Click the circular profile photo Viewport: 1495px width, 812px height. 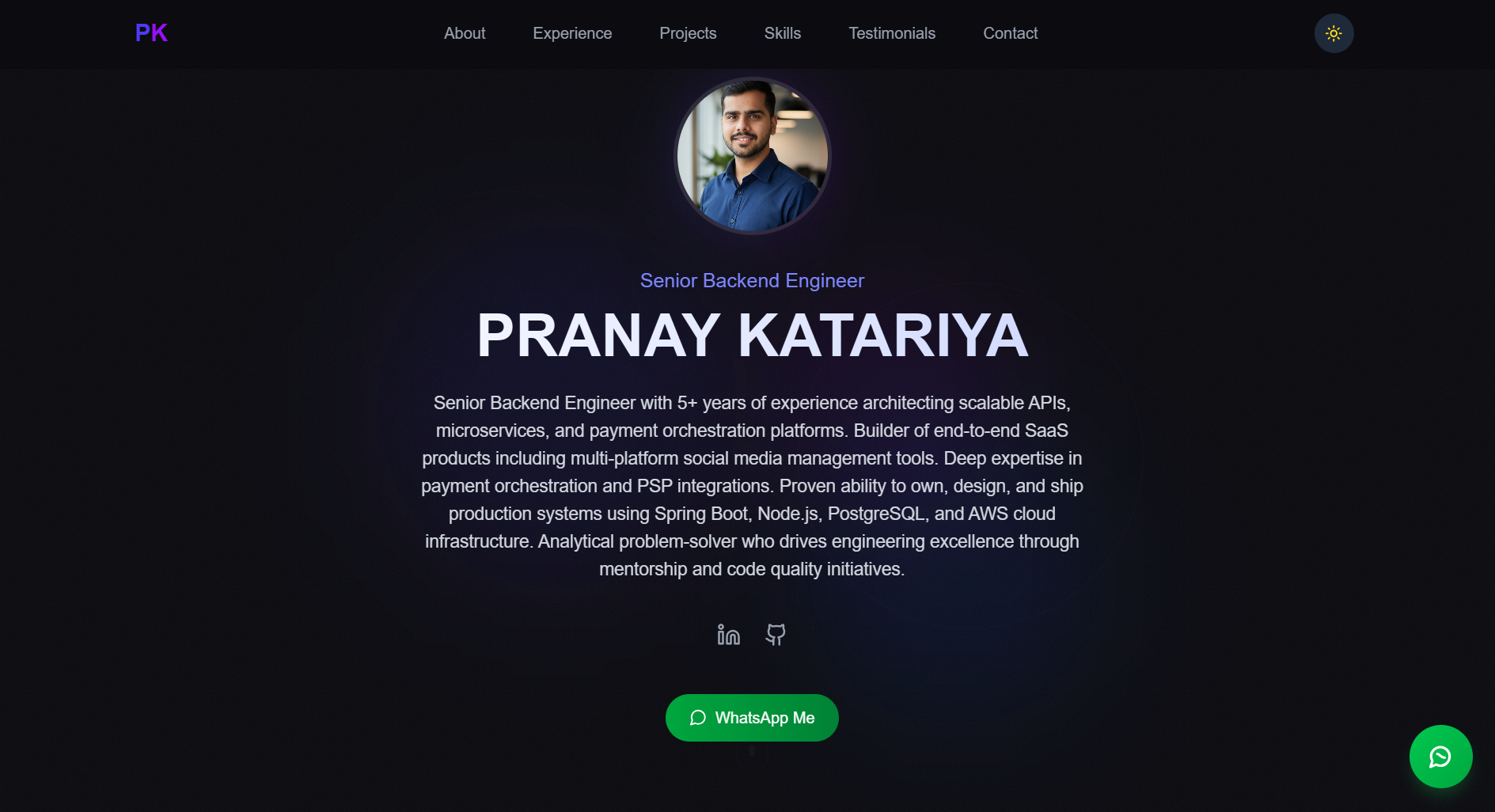(x=752, y=156)
